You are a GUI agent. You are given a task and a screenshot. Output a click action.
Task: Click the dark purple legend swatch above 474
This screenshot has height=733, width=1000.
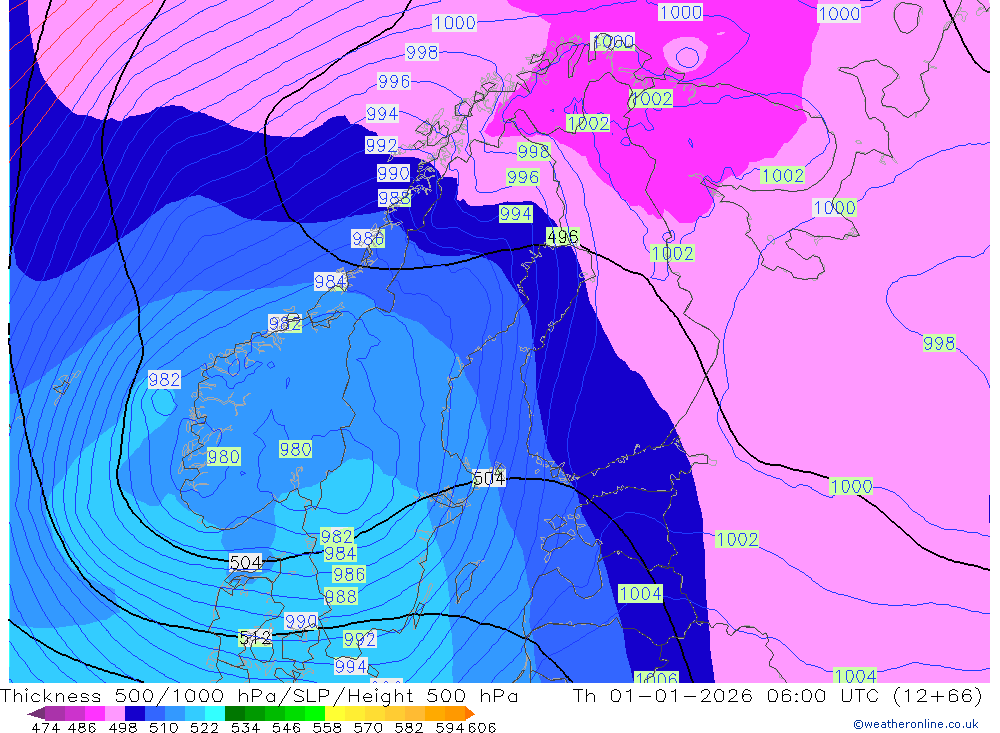55,713
